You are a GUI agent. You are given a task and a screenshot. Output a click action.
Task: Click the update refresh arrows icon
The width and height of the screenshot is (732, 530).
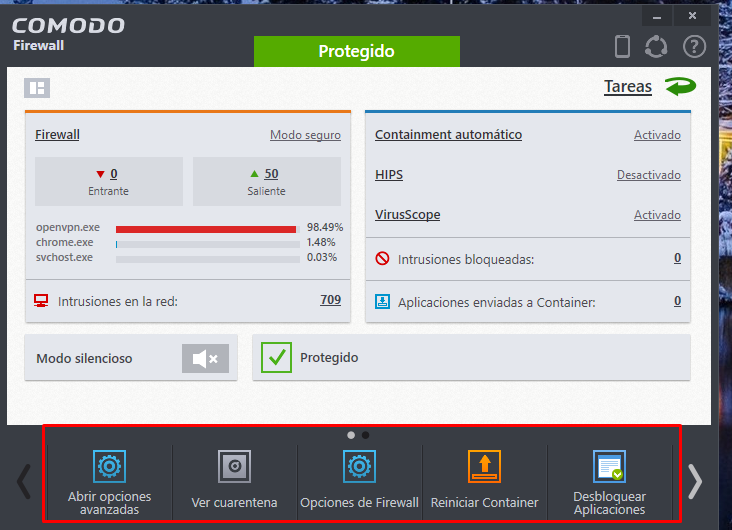[656, 47]
